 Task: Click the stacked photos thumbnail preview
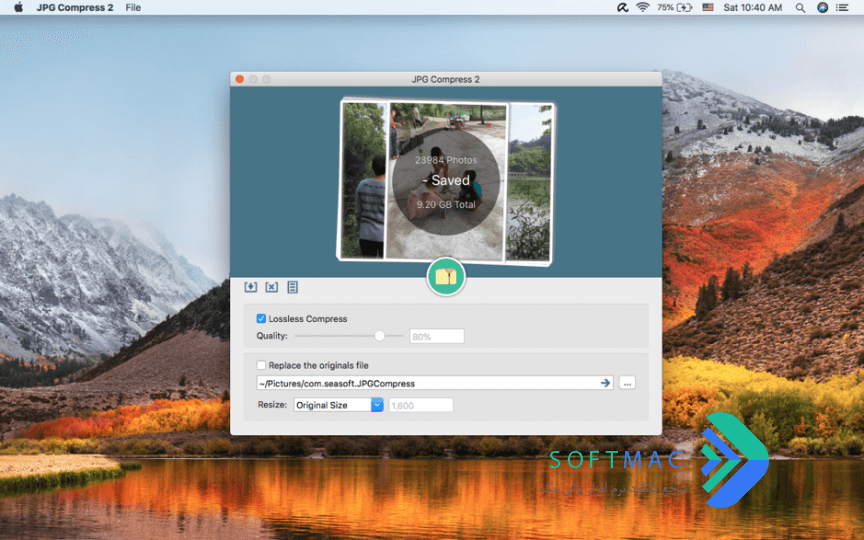pyautogui.click(x=446, y=181)
